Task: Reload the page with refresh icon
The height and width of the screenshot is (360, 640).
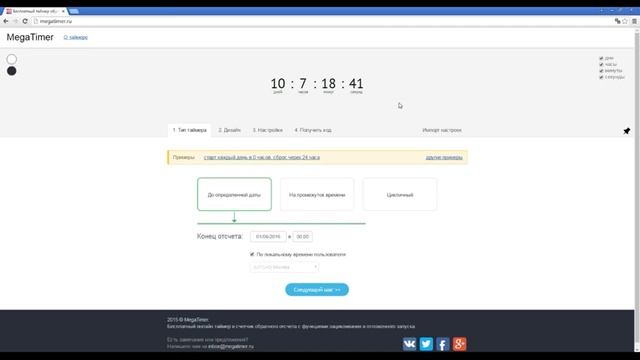Action: pos(25,21)
